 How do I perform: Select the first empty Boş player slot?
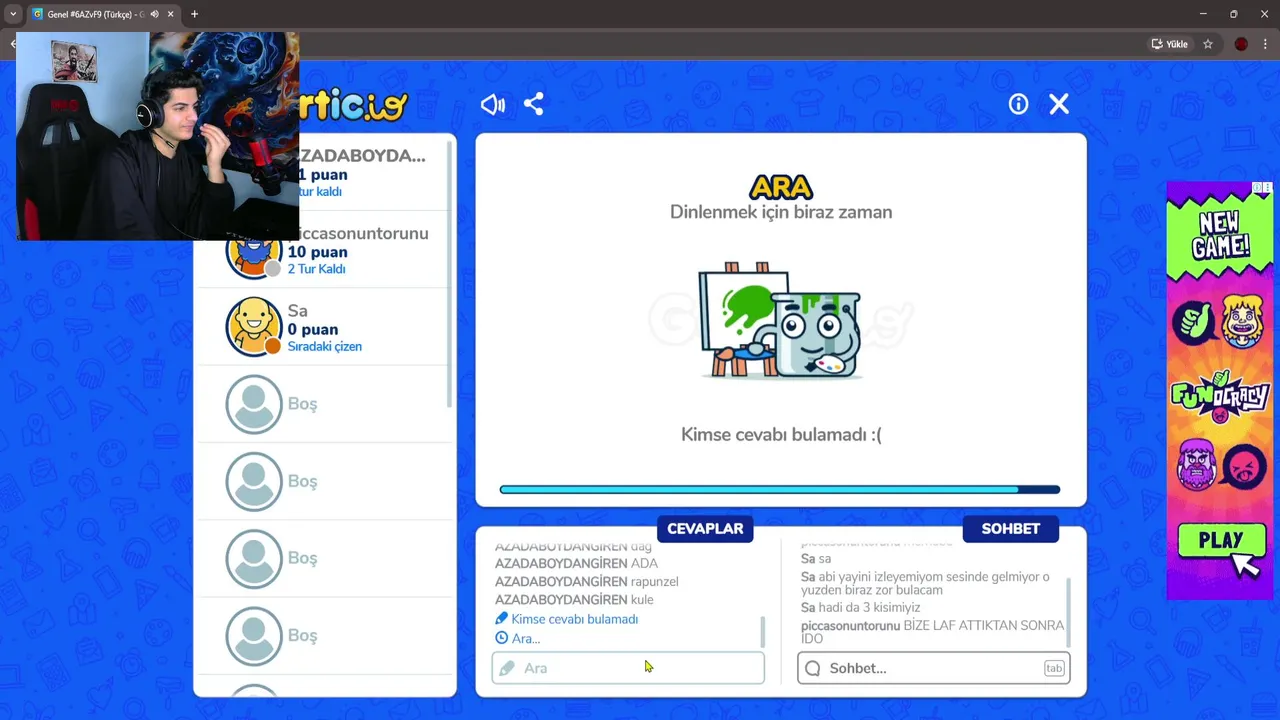tap(324, 404)
